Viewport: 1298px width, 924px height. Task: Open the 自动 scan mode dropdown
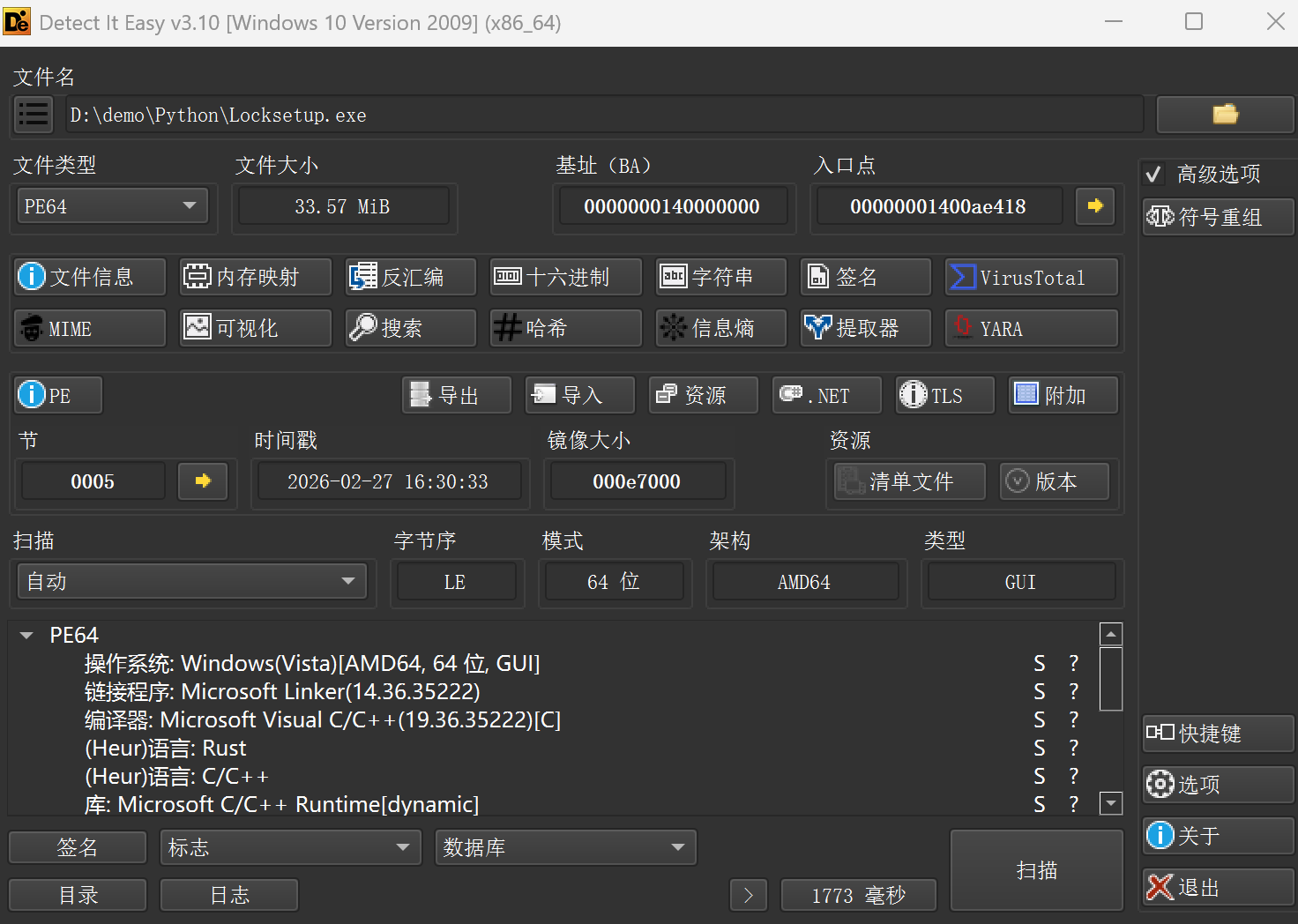[192, 582]
